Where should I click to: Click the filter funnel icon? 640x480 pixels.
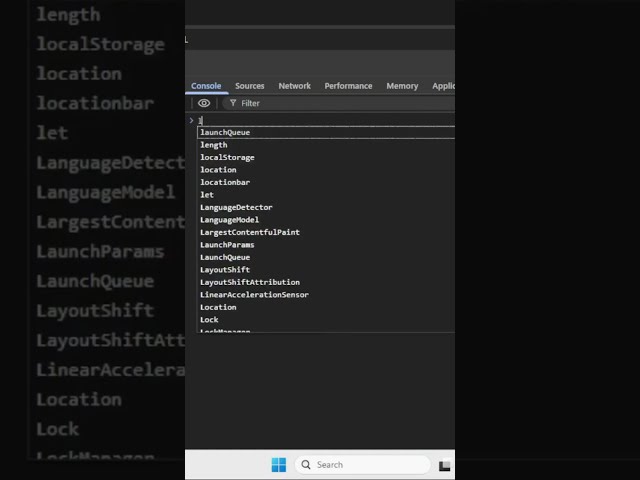click(233, 103)
